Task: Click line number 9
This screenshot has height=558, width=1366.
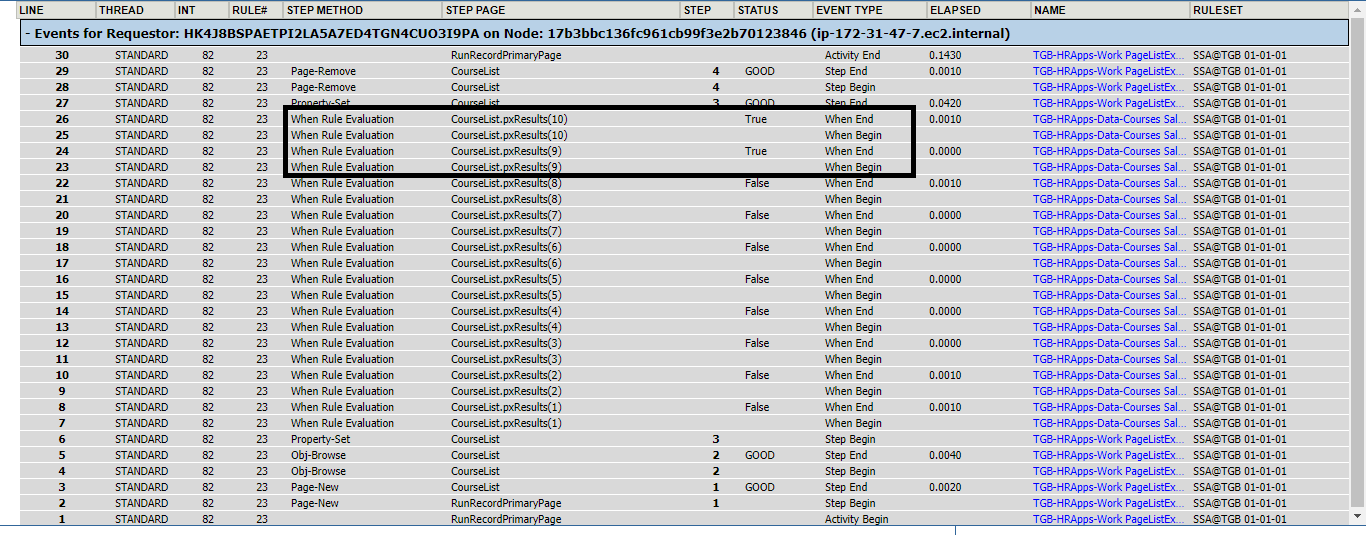Action: click(x=62, y=391)
